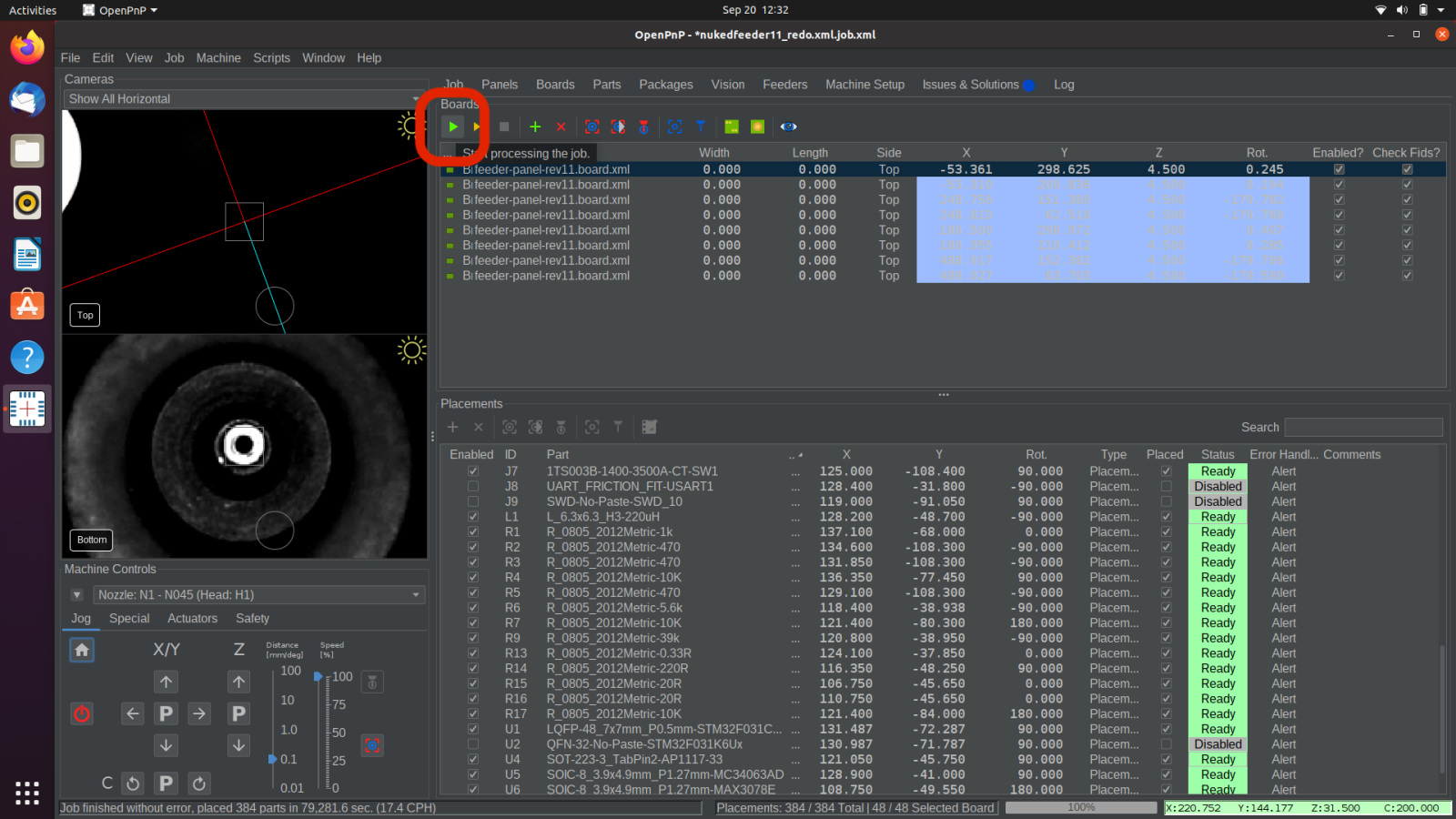Start processing the job with green play button
The width and height of the screenshot is (1456, 819).
[452, 126]
